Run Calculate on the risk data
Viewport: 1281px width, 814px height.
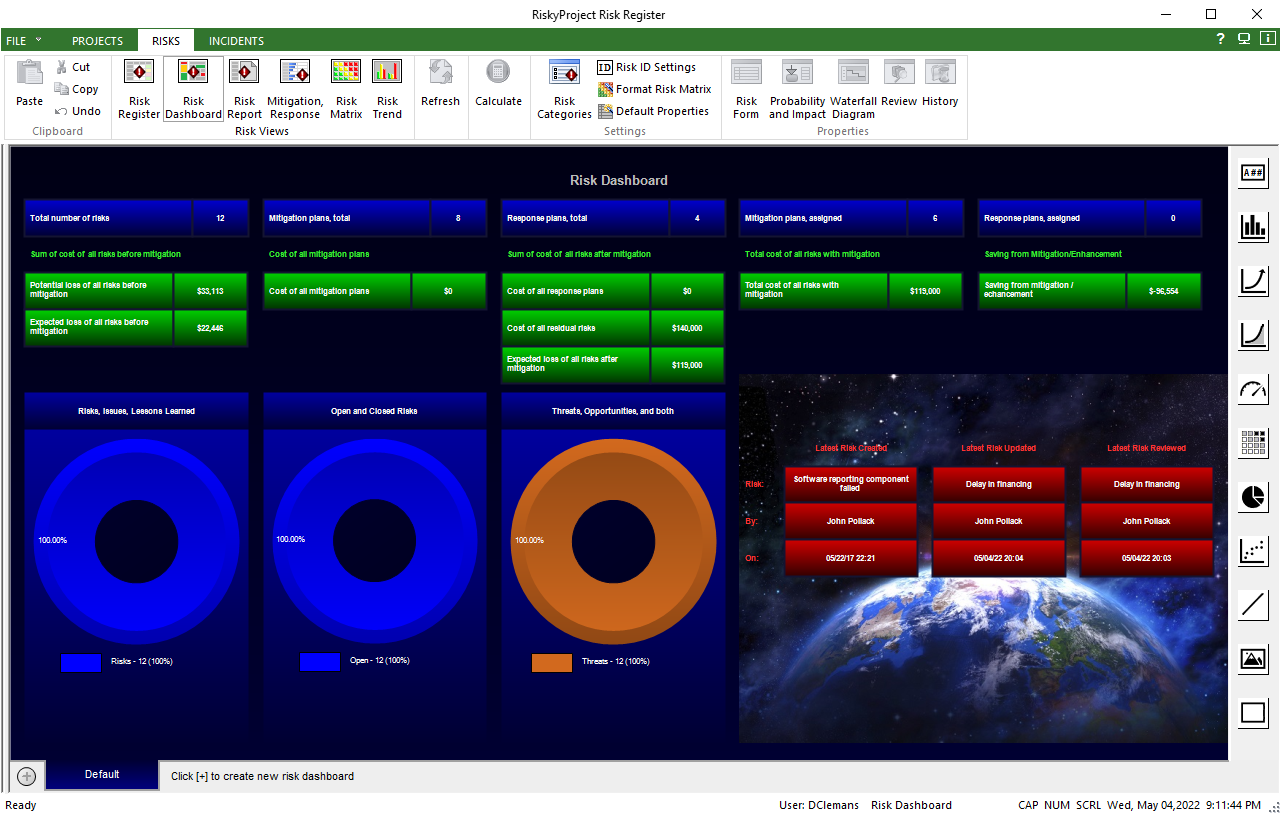(498, 88)
